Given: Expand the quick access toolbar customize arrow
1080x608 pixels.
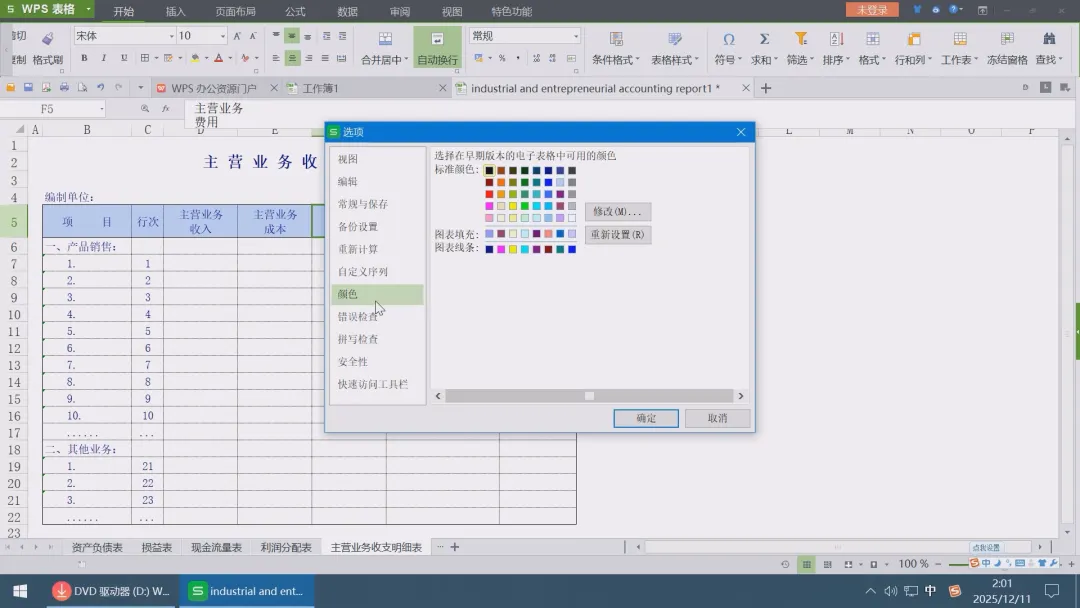Looking at the screenshot, I should [141, 87].
